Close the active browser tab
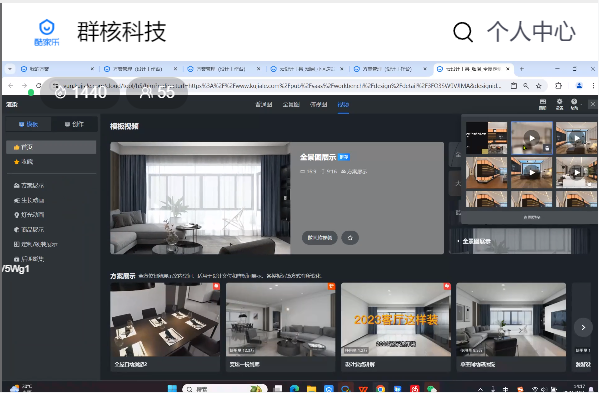599x393 pixels. click(x=508, y=69)
